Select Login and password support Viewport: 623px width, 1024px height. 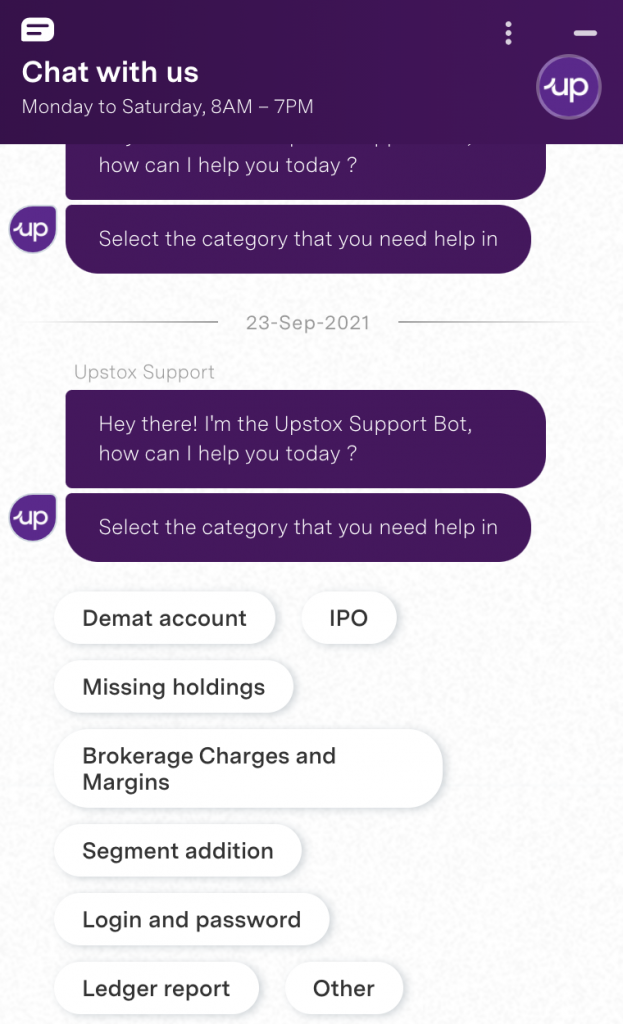[x=191, y=919]
